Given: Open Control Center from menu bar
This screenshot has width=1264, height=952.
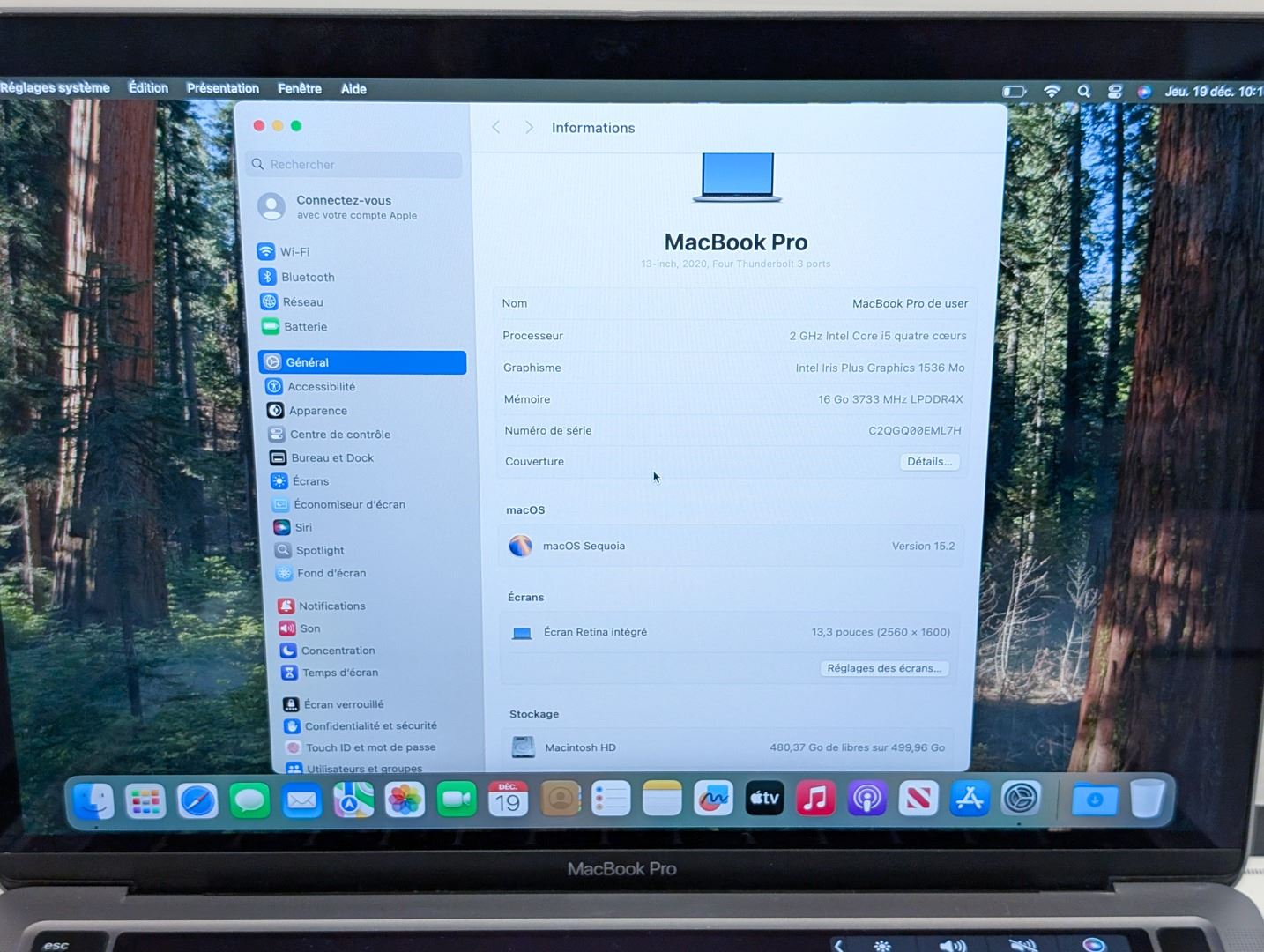Looking at the screenshot, I should tap(1115, 92).
